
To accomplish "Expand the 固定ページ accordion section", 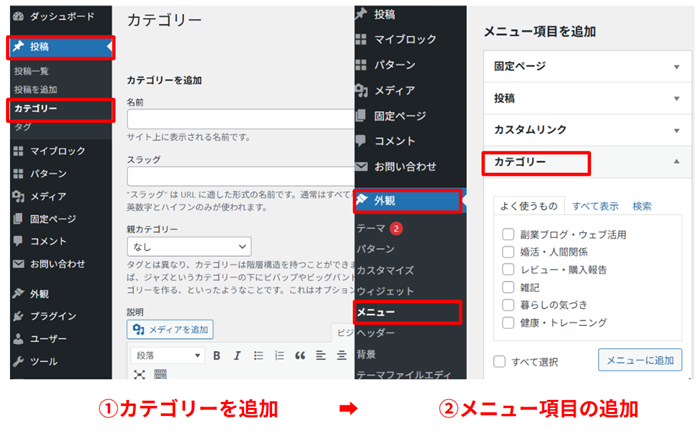I will [585, 66].
